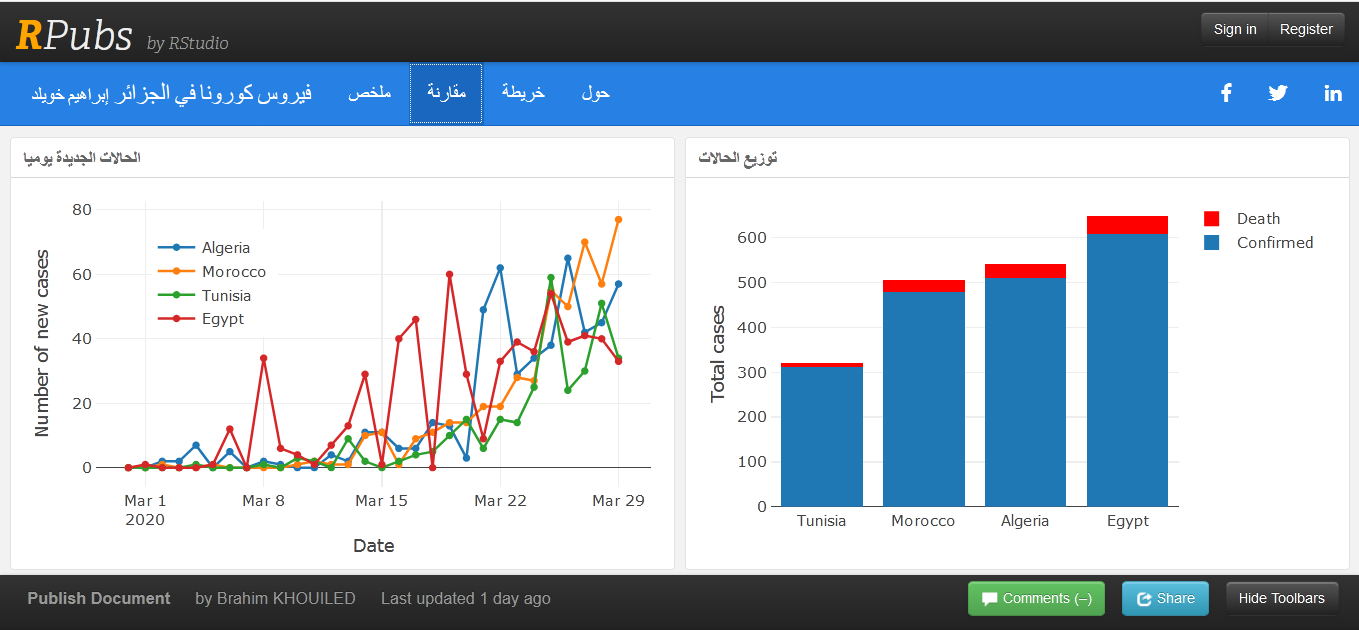
Task: Click the Share button
Action: [x=1165, y=599]
